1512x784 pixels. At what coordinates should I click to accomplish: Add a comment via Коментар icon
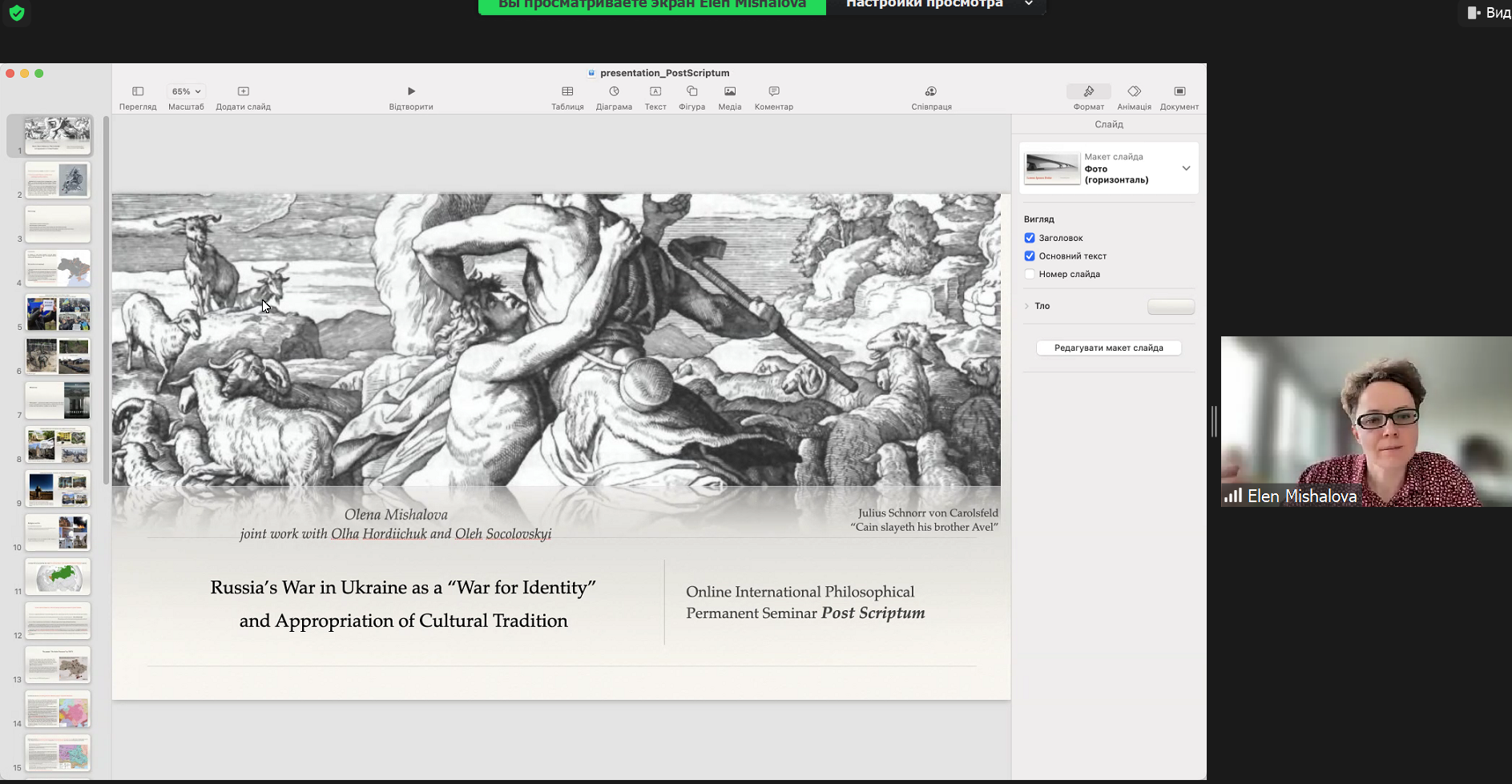[774, 91]
